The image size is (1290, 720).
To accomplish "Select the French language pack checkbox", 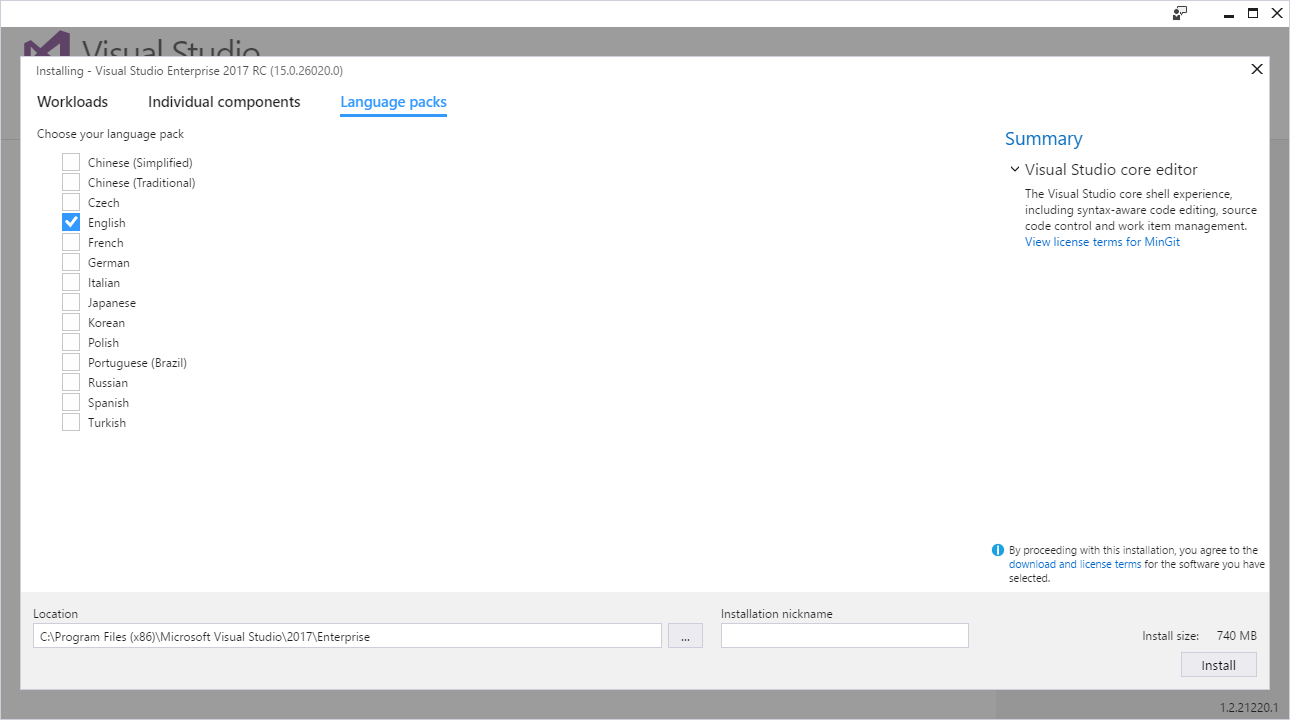I will click(71, 242).
